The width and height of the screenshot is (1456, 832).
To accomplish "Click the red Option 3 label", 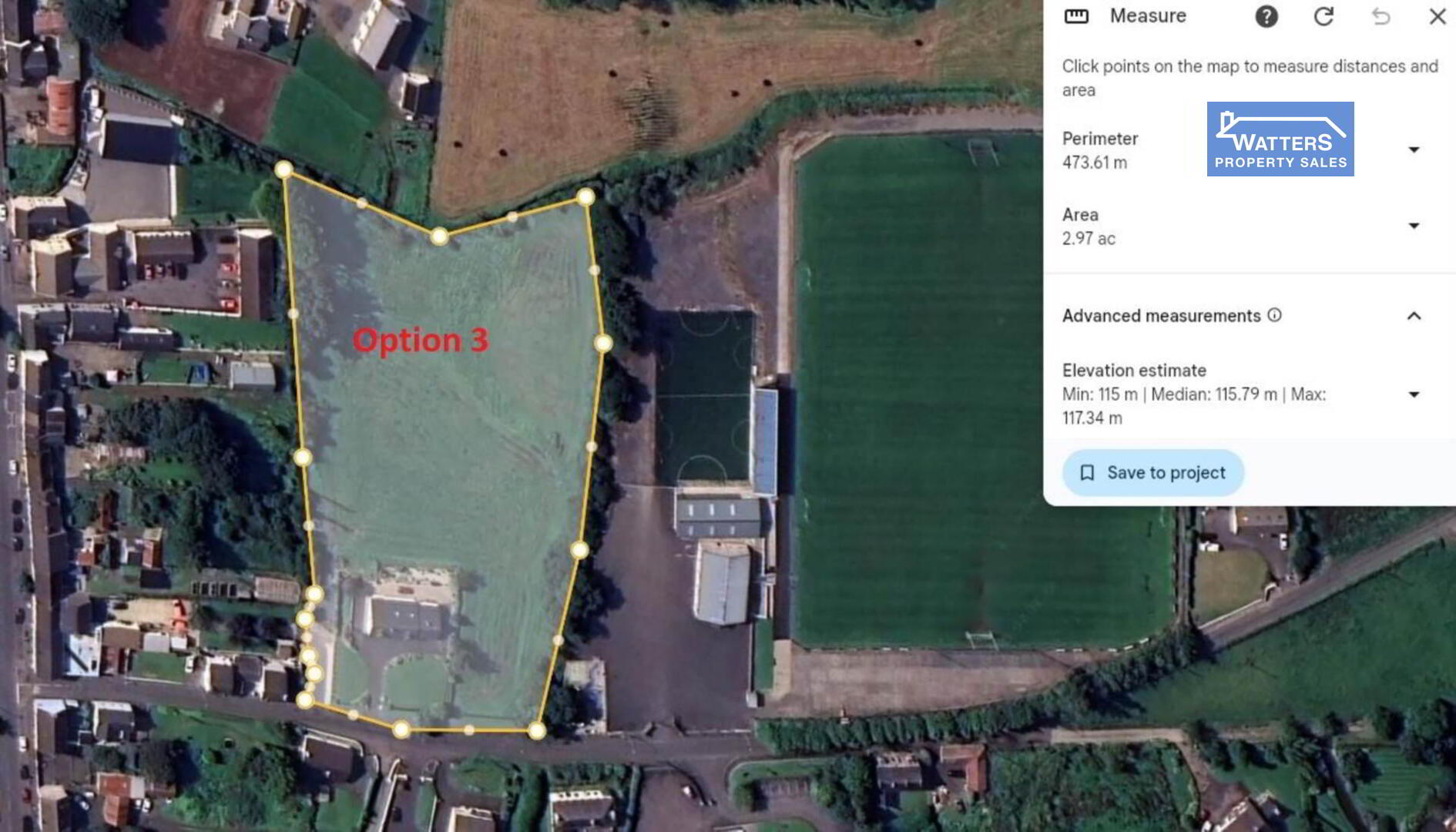I will (x=421, y=340).
